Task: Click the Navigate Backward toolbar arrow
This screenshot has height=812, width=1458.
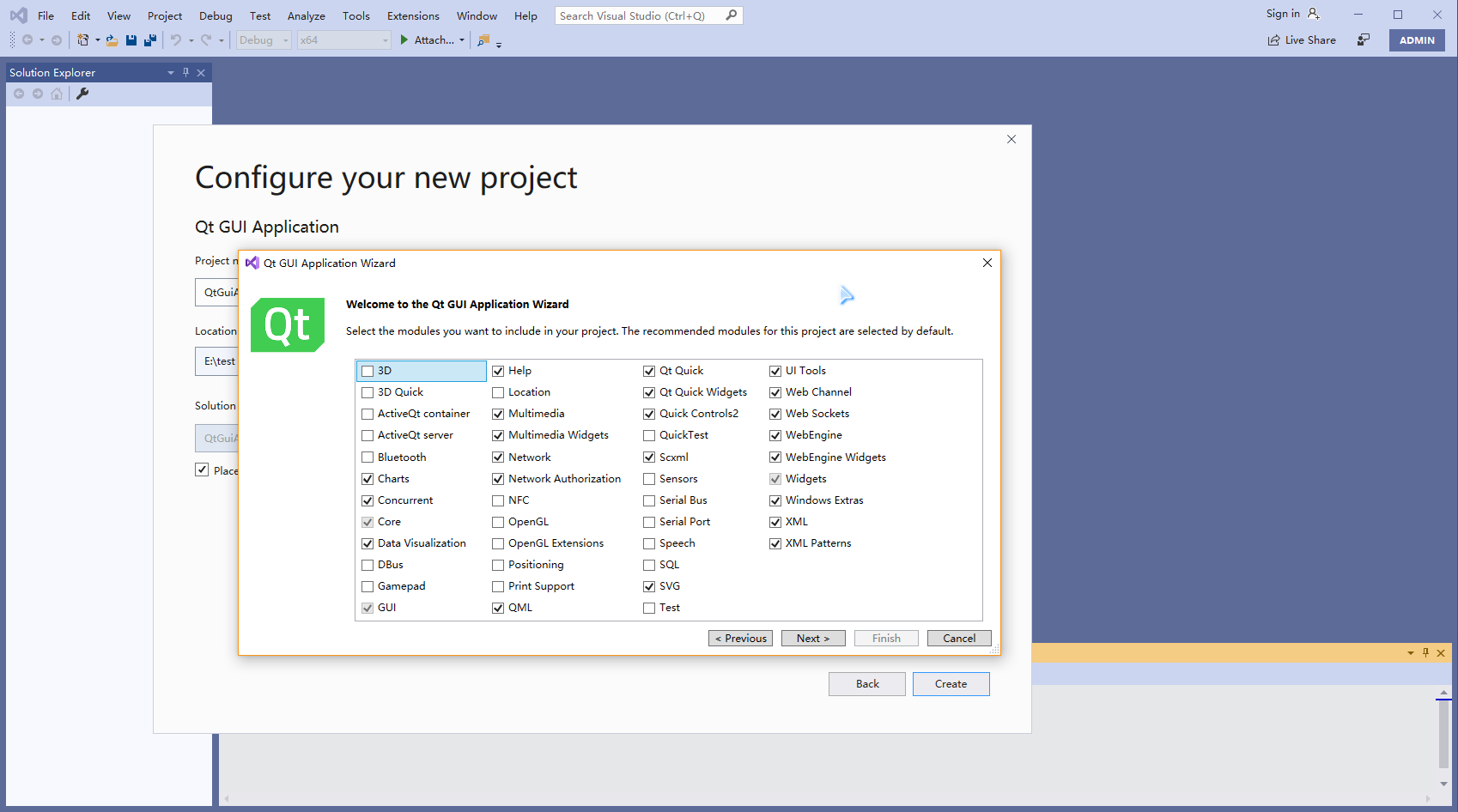Action: [x=27, y=39]
